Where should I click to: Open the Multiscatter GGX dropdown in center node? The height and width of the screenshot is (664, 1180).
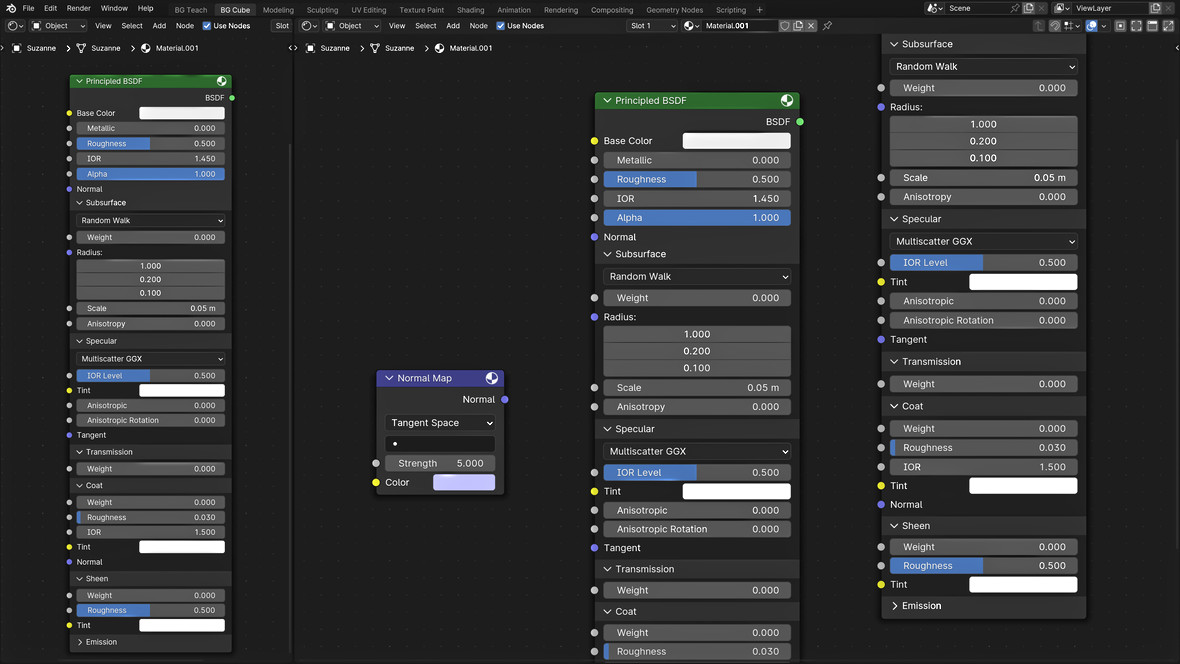click(x=697, y=451)
